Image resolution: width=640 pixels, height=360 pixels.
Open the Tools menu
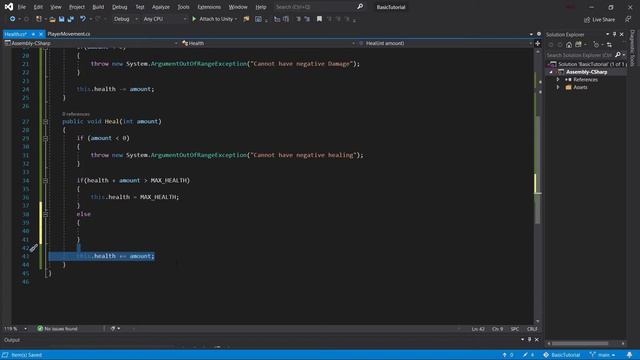pos(183,7)
